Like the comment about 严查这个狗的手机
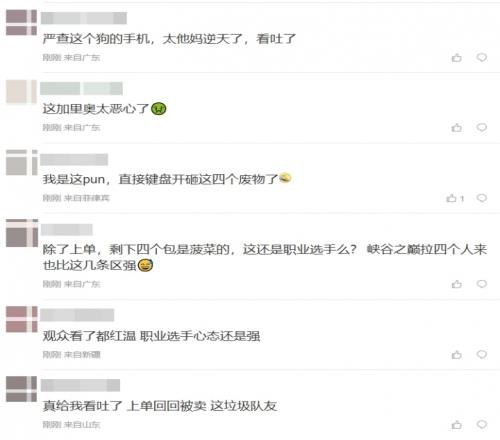 (457, 58)
